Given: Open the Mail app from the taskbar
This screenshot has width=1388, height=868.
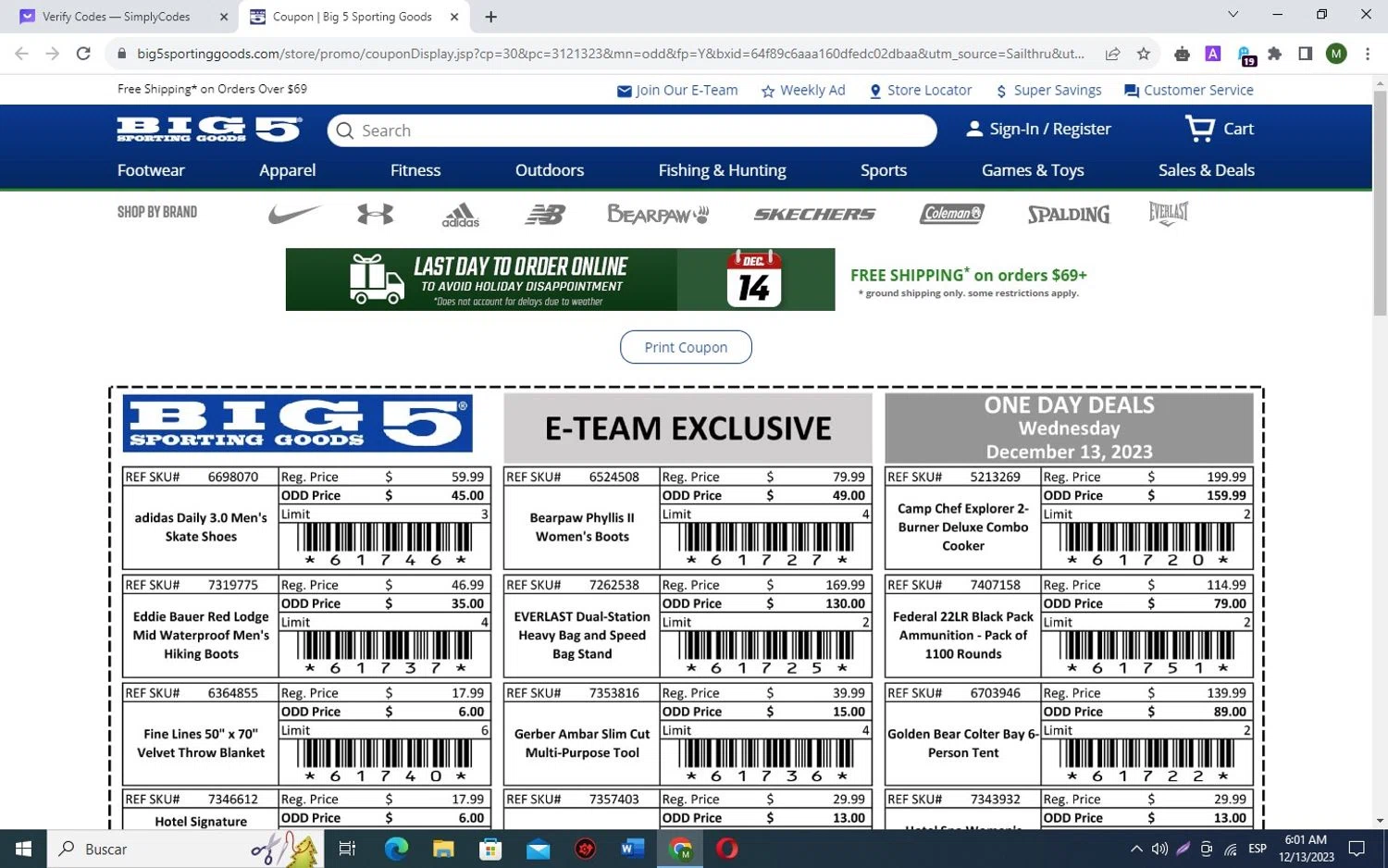Looking at the screenshot, I should pyautogui.click(x=538, y=849).
